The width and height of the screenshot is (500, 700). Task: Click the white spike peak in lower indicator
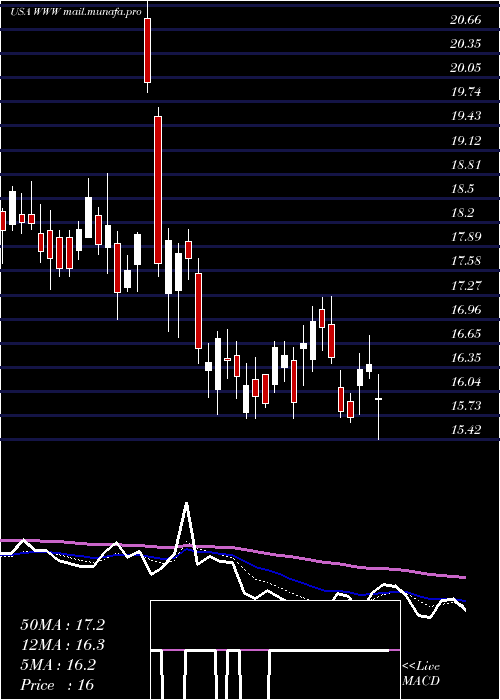click(x=187, y=504)
